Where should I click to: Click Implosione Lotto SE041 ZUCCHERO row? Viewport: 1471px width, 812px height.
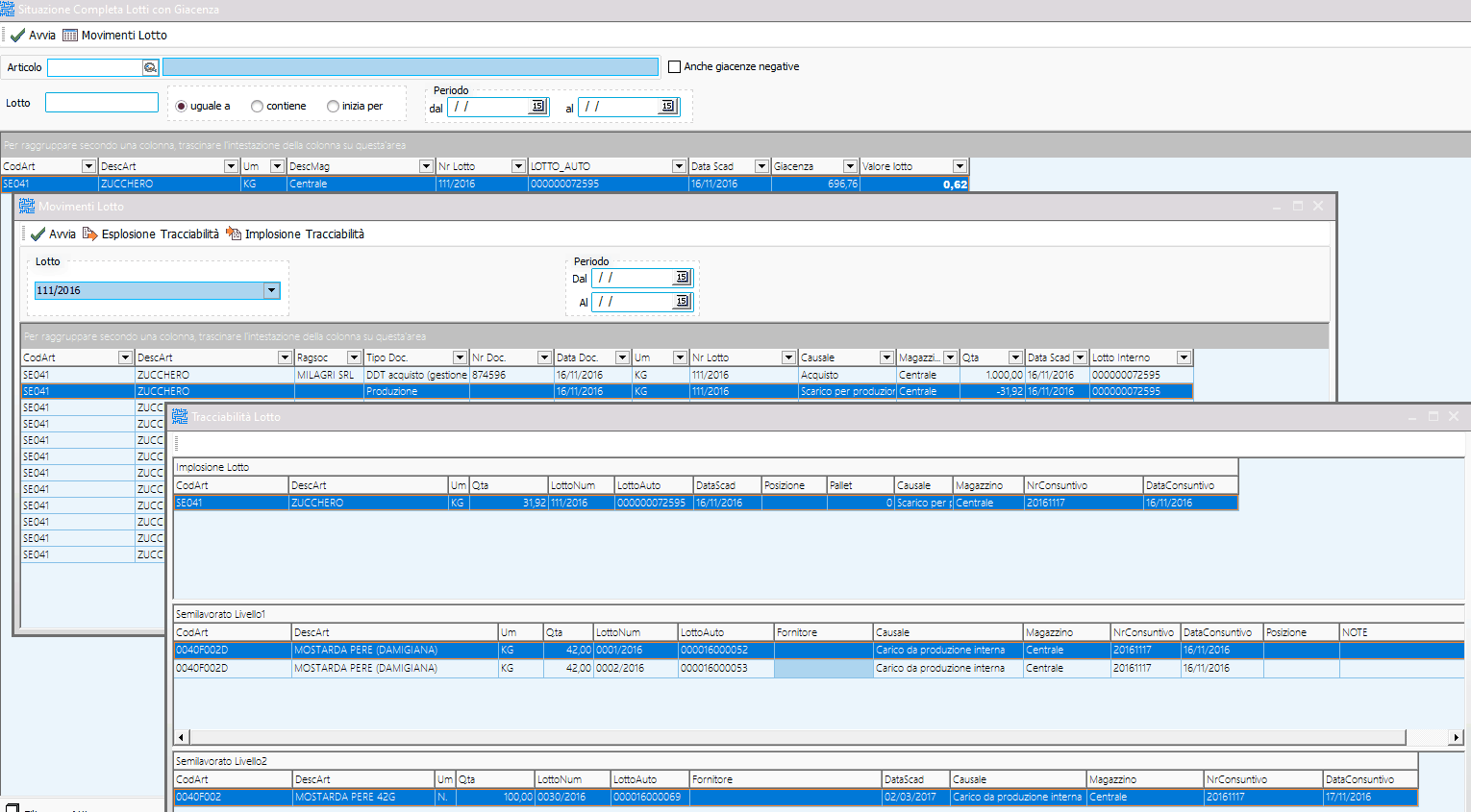tap(706, 503)
